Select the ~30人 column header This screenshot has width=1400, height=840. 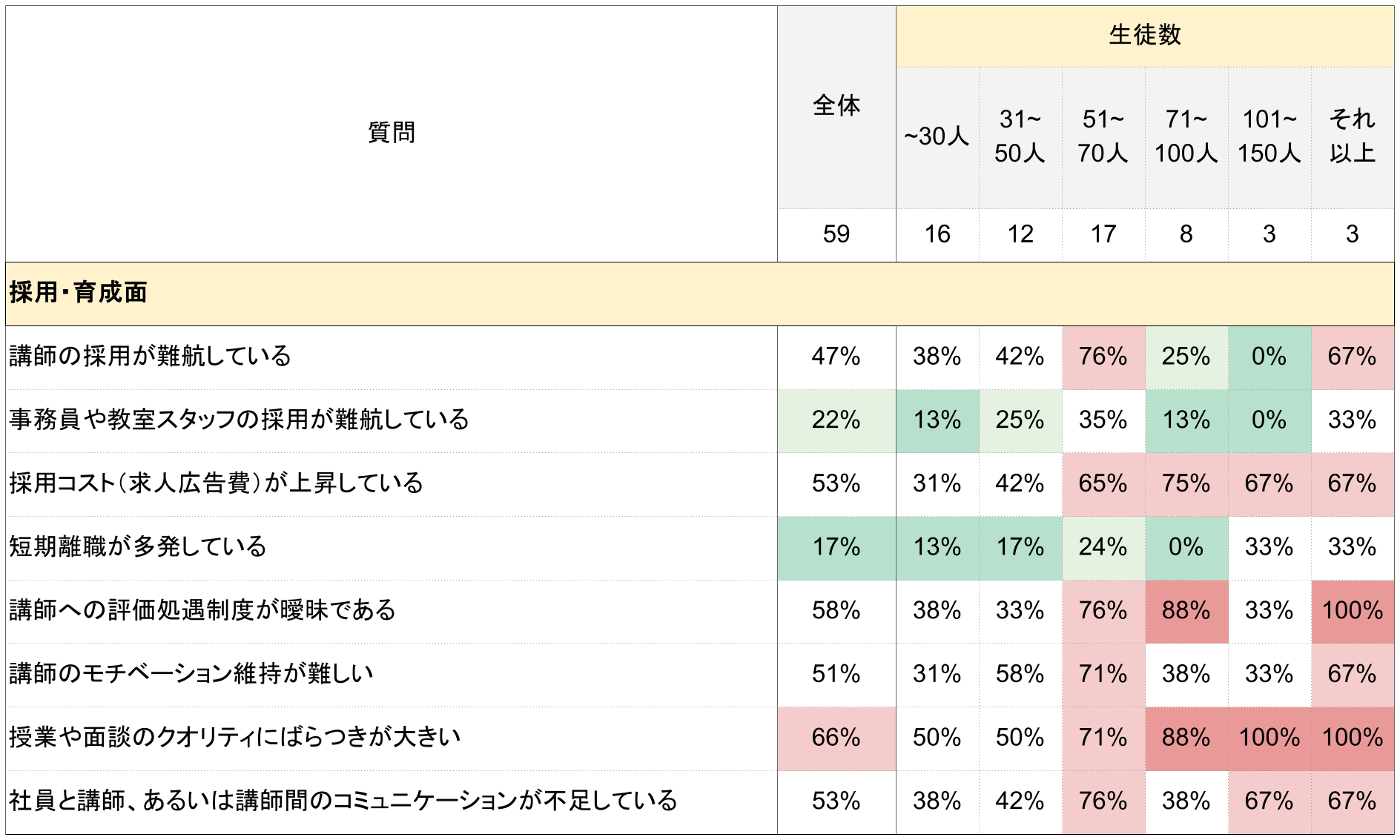(937, 136)
